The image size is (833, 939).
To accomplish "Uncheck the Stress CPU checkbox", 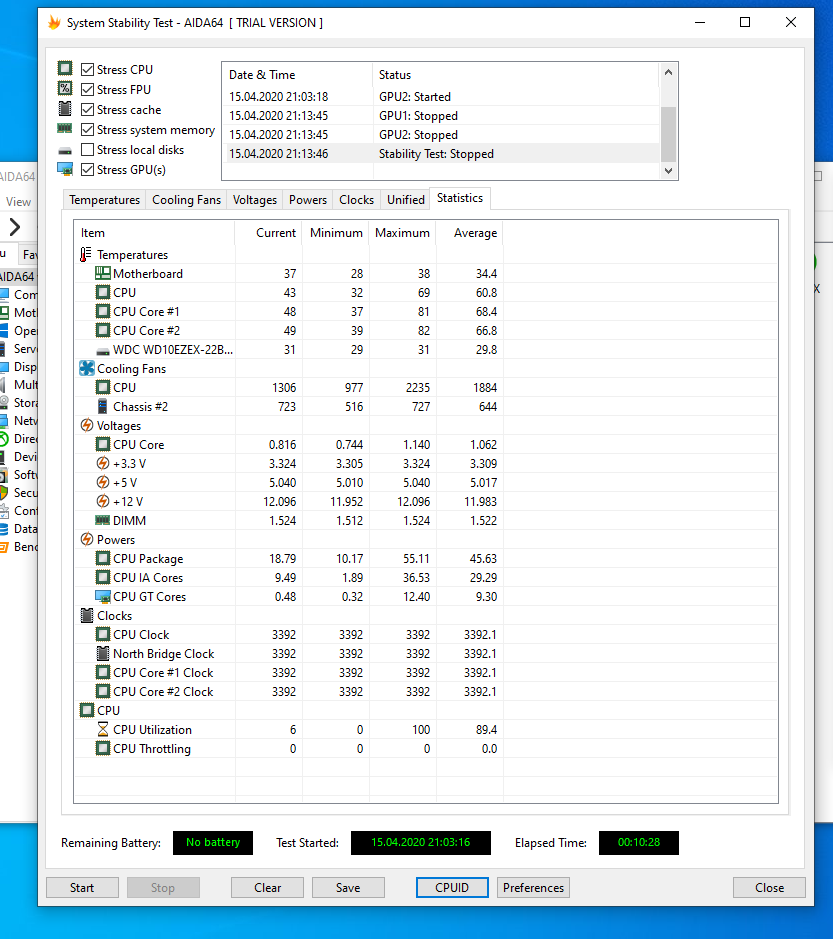I will (x=87, y=69).
